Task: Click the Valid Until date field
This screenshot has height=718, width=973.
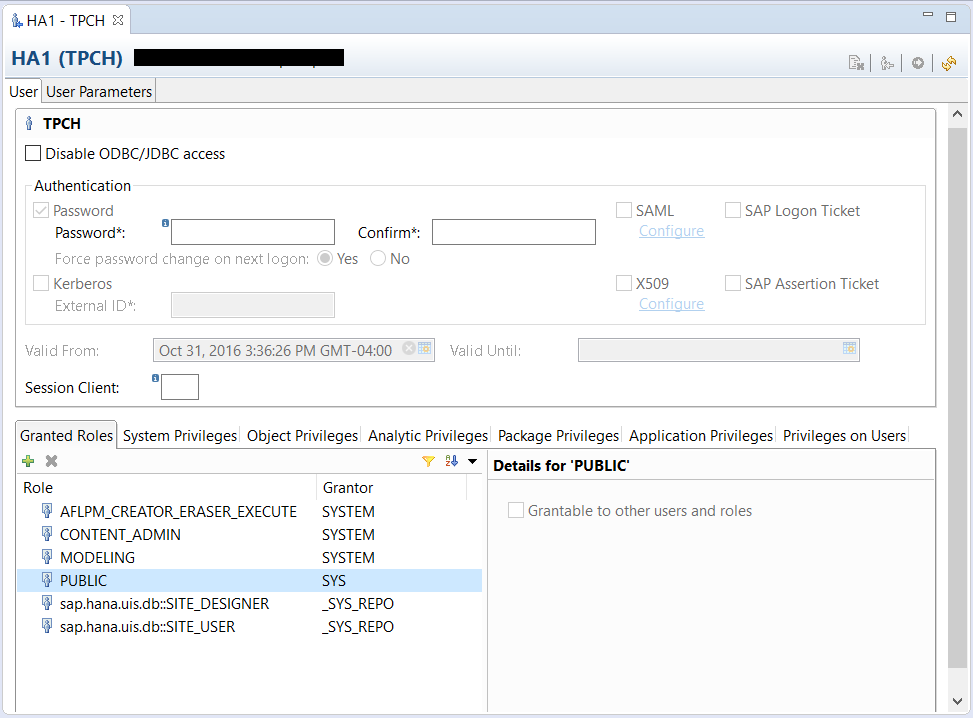Action: (719, 350)
